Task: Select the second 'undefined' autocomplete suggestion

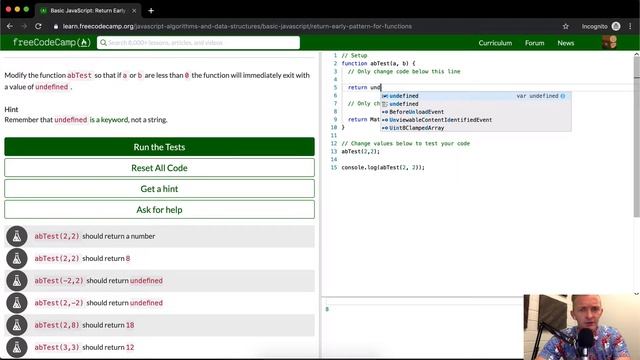Action: pyautogui.click(x=476, y=104)
